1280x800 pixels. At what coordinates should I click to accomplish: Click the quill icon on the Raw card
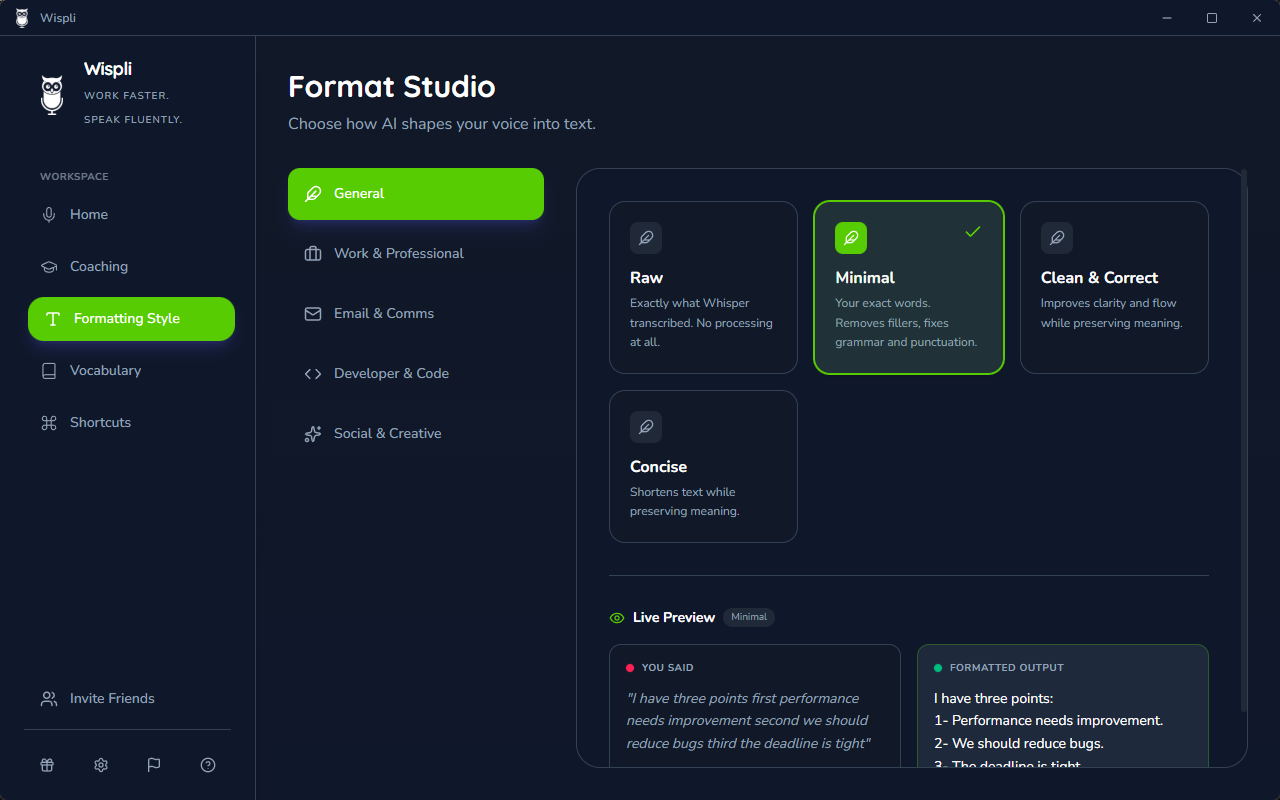645,238
